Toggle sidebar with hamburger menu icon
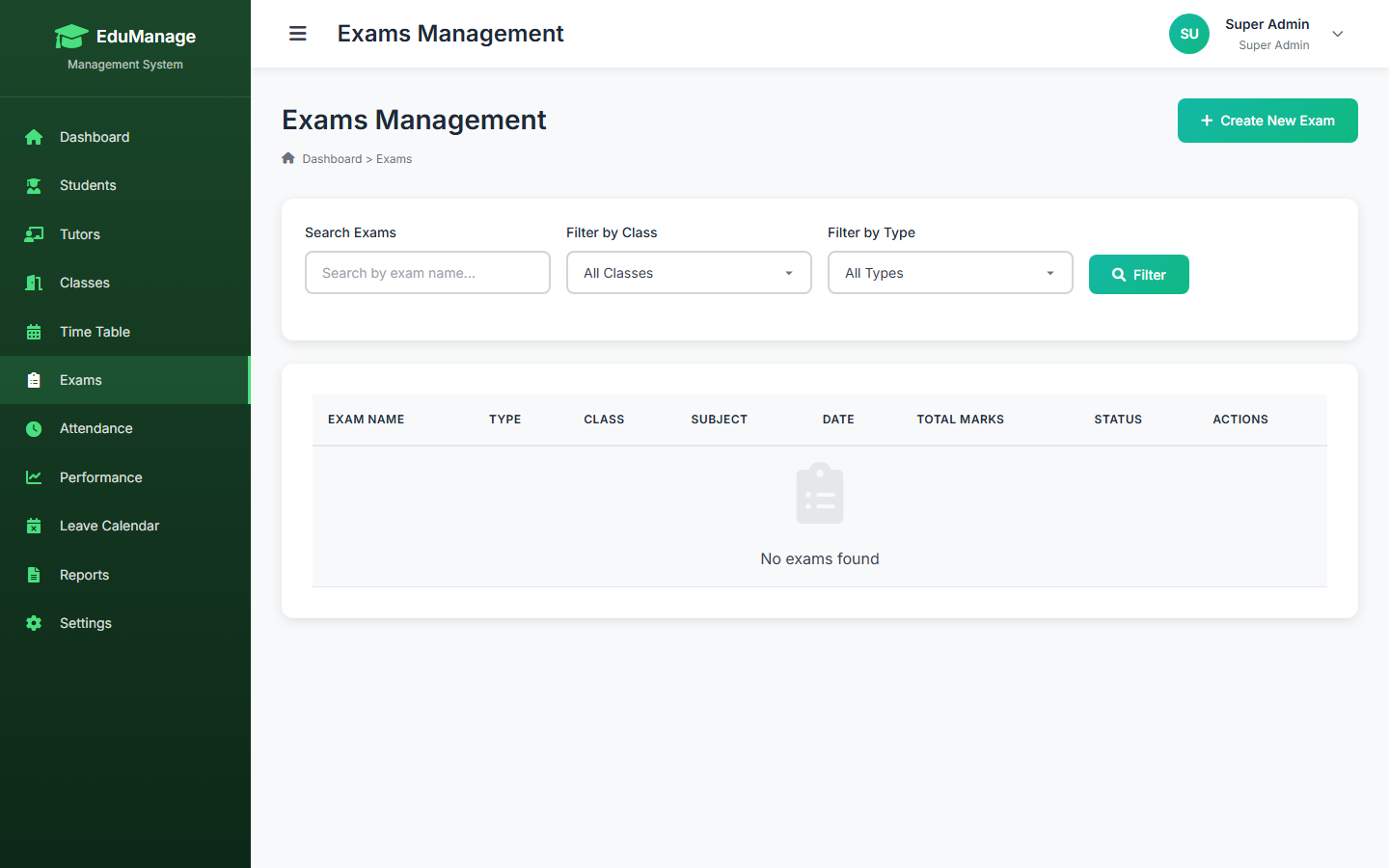The width and height of the screenshot is (1389, 868). tap(298, 34)
